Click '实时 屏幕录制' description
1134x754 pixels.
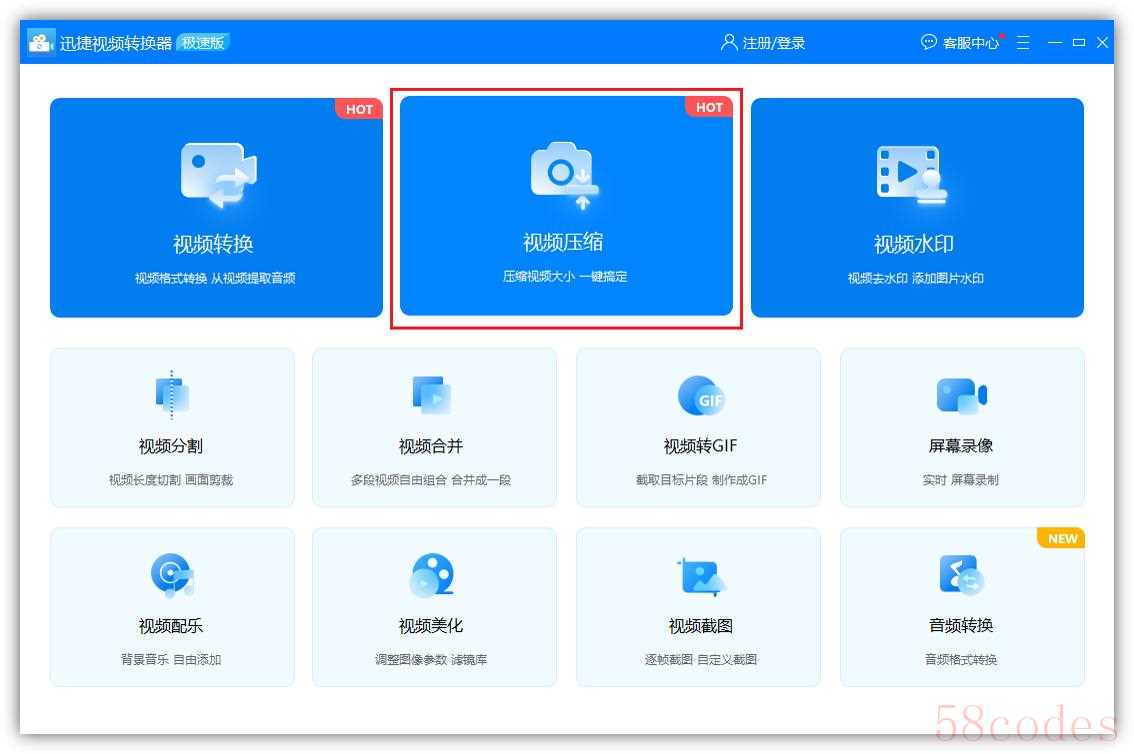(x=960, y=479)
